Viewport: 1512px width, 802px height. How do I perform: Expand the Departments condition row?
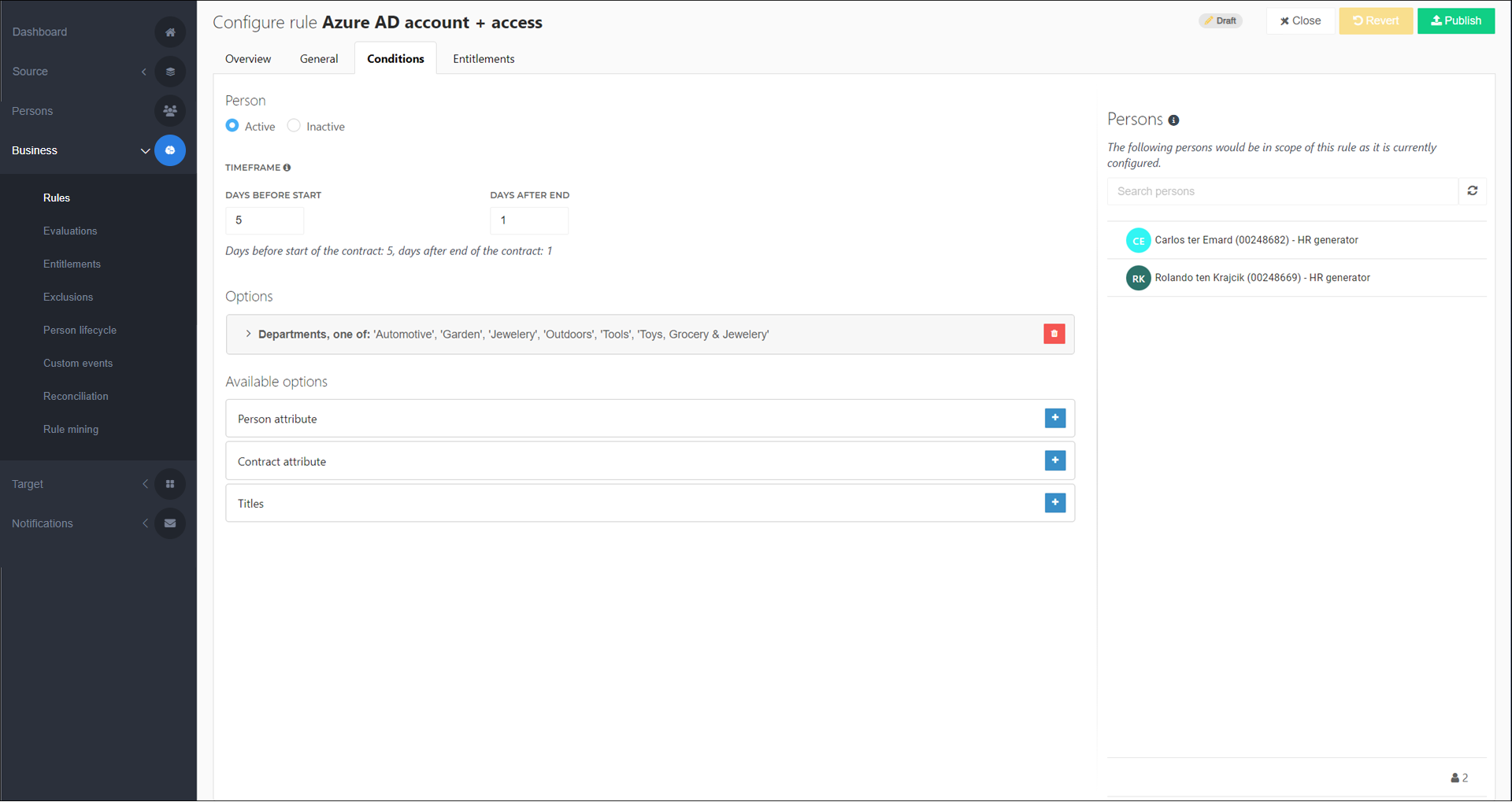coord(248,334)
